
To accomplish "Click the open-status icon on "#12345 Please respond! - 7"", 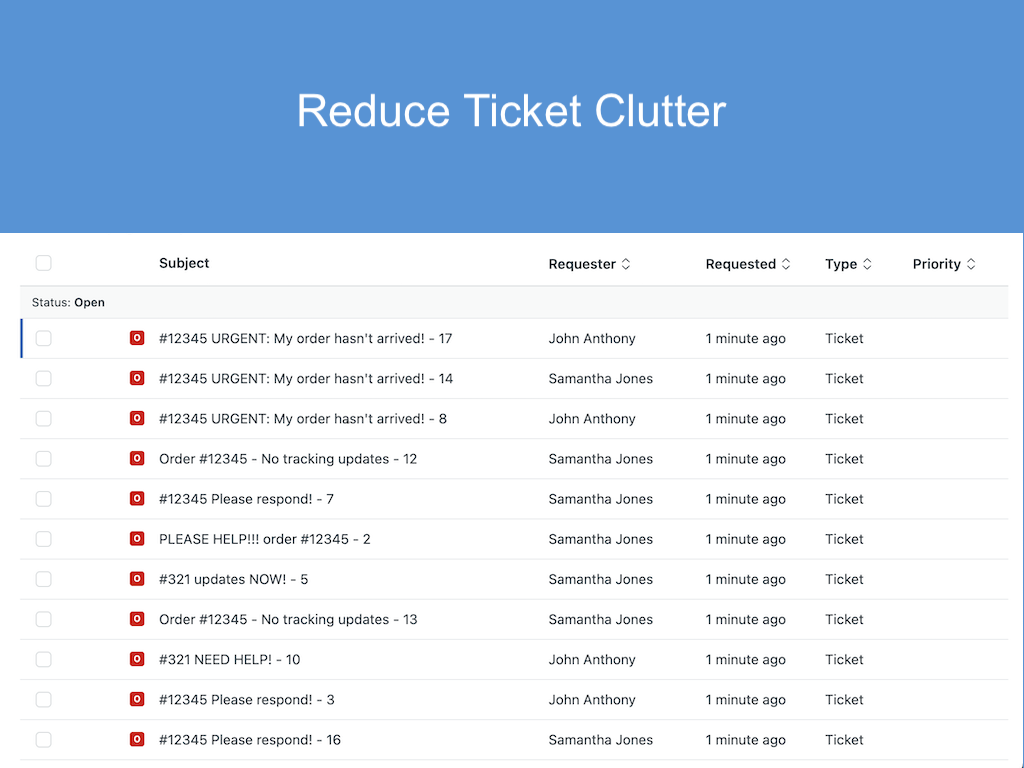I will (x=137, y=499).
